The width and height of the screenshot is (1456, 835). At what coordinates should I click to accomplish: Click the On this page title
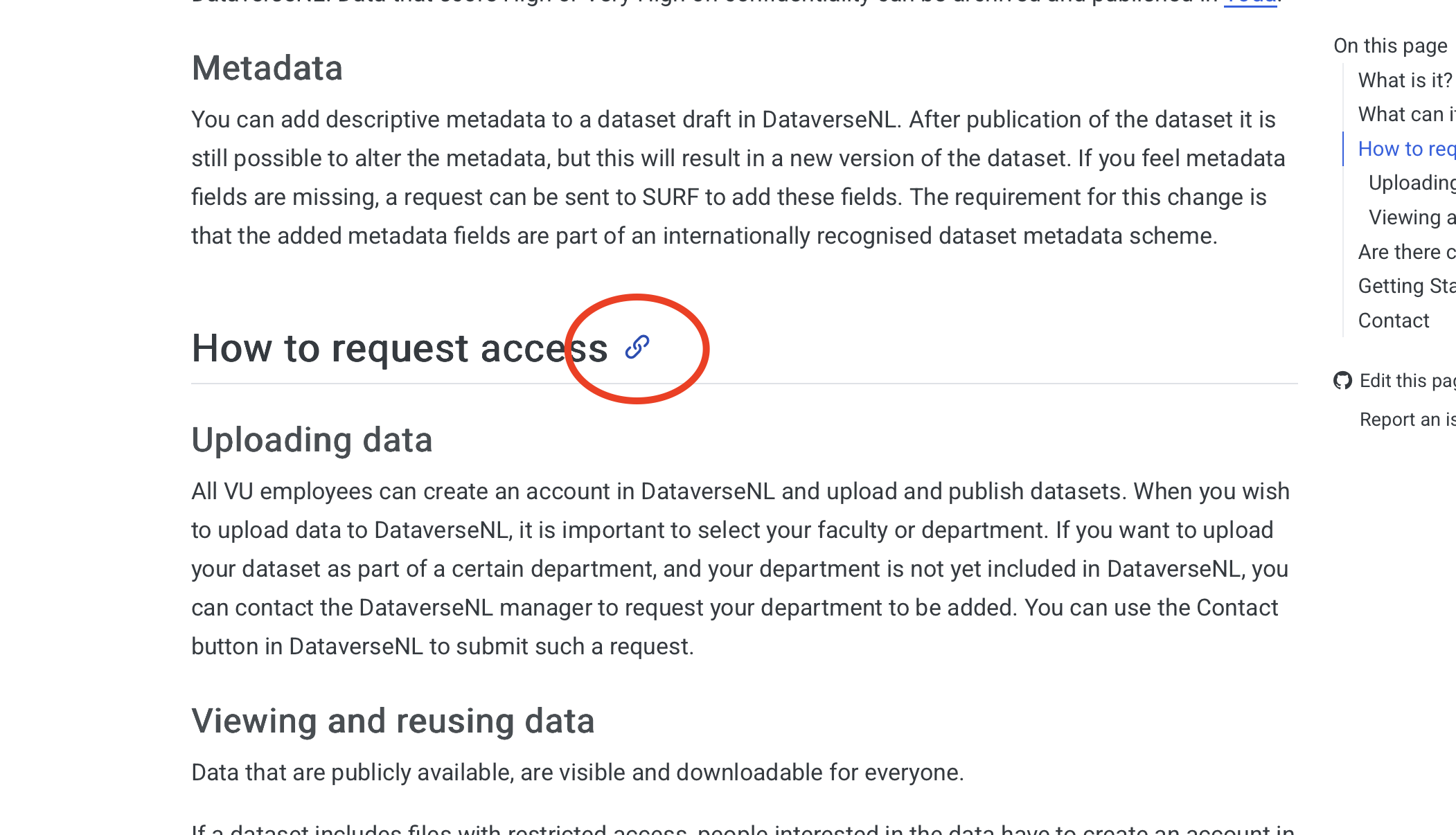pos(1390,46)
